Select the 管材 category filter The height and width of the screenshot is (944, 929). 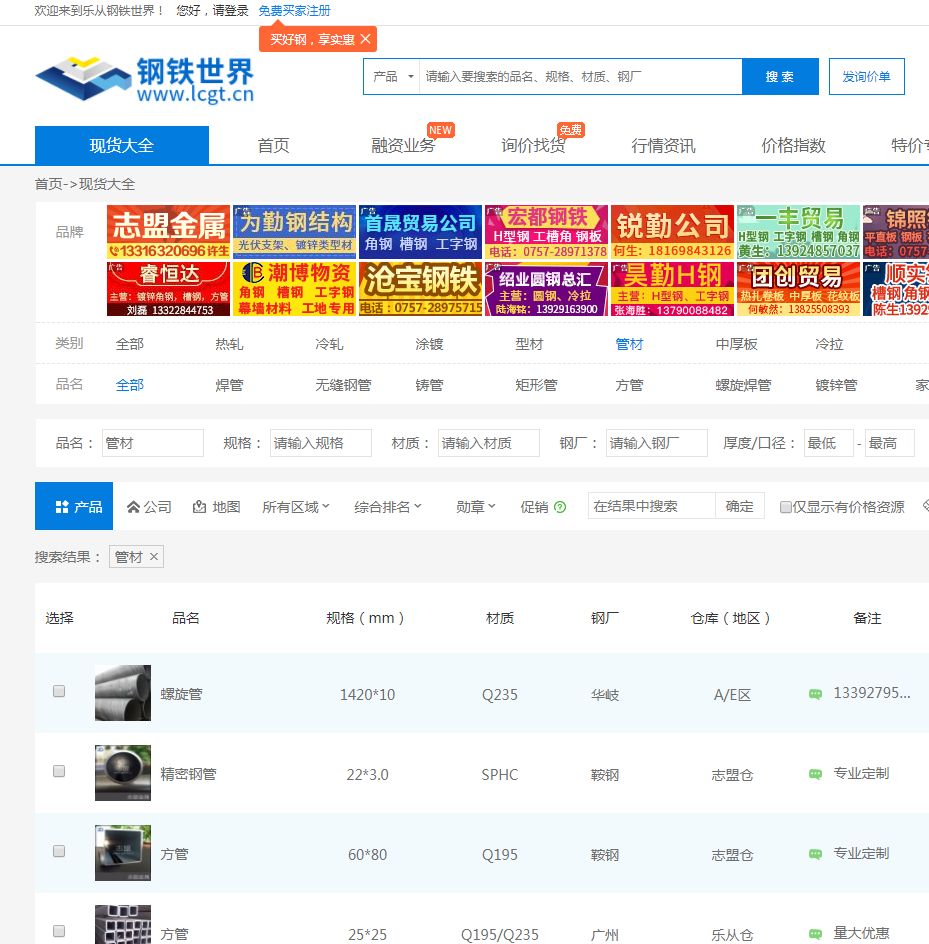point(629,344)
